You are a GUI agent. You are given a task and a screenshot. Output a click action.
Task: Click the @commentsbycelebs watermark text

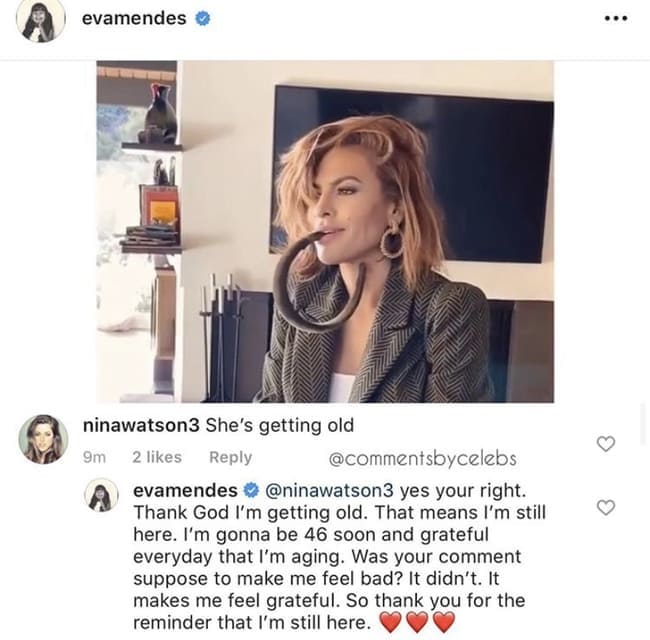click(423, 458)
